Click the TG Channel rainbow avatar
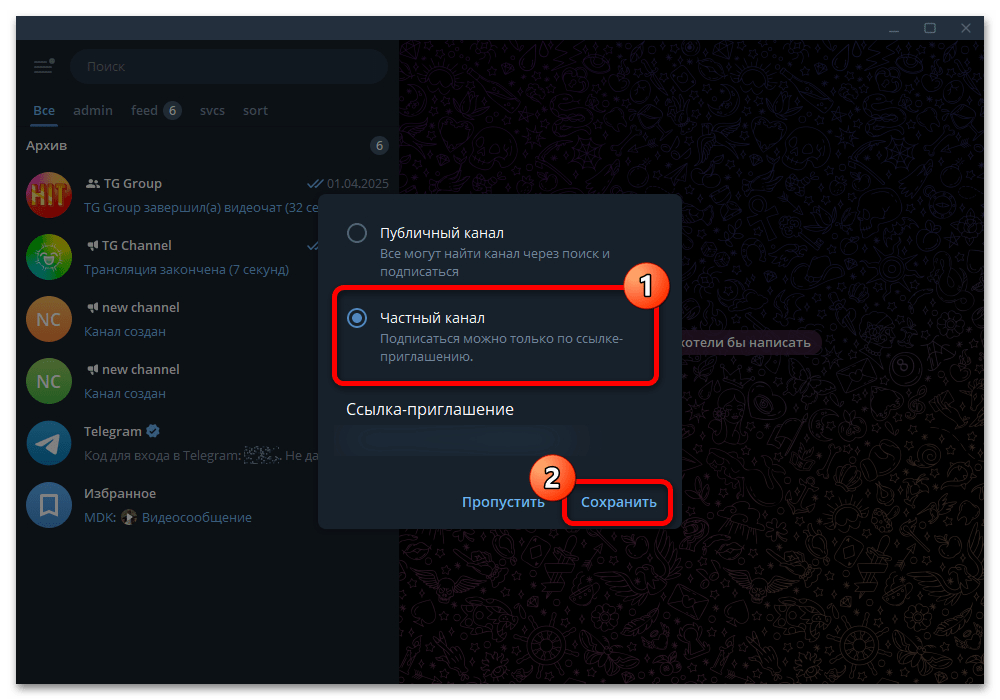This screenshot has width=1000, height=700. coord(48,257)
